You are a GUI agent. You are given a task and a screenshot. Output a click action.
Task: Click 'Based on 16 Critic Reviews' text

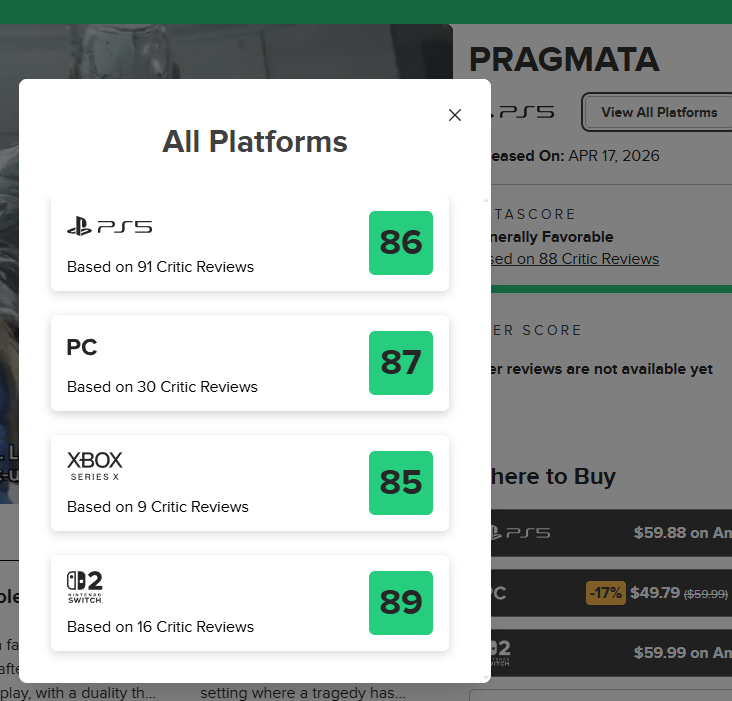click(160, 626)
